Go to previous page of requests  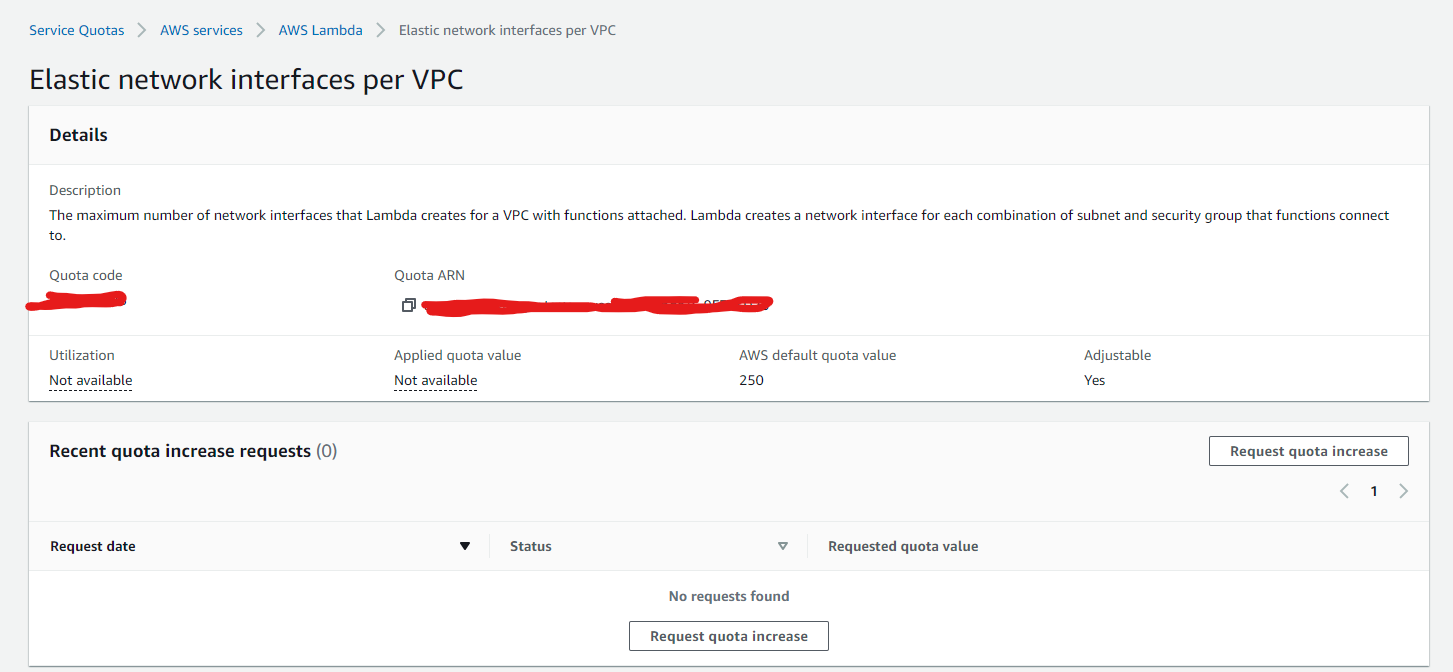click(x=1345, y=491)
